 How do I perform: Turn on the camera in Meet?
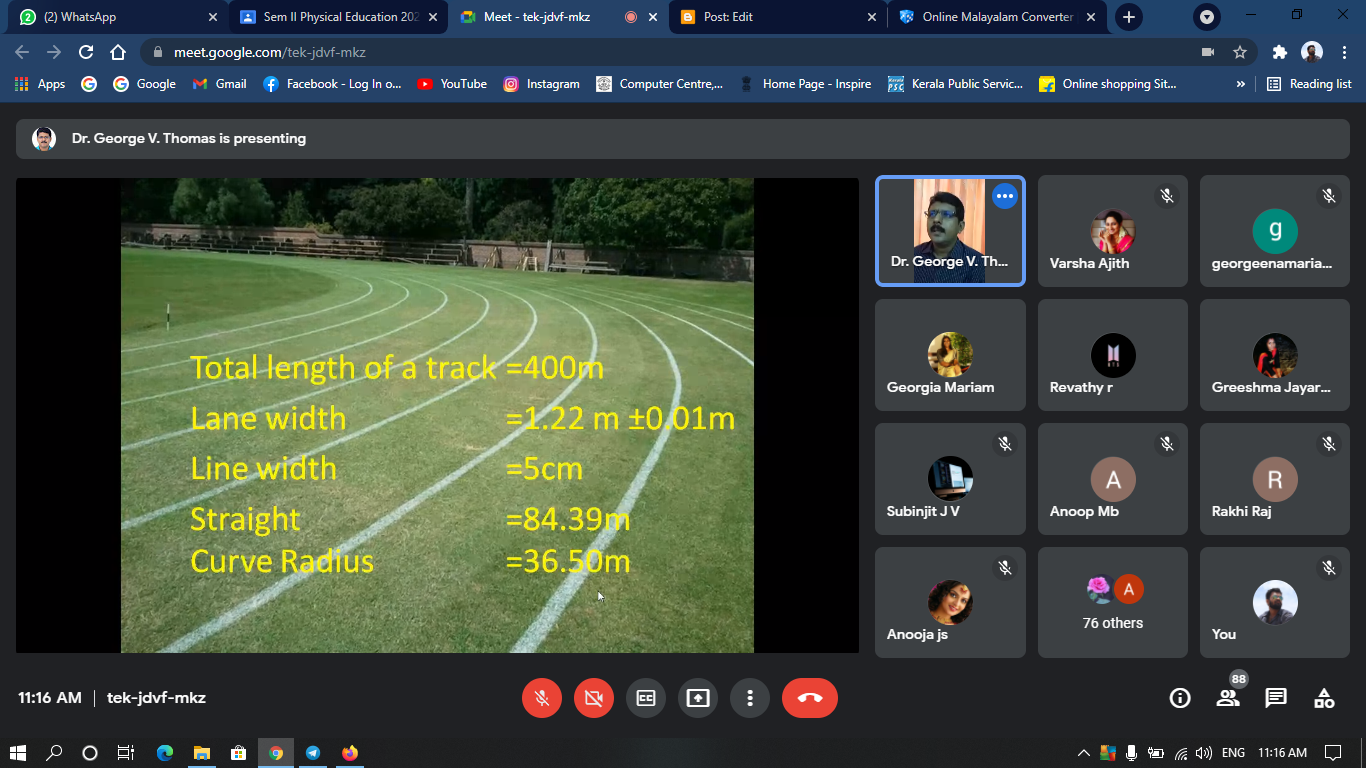tap(594, 698)
